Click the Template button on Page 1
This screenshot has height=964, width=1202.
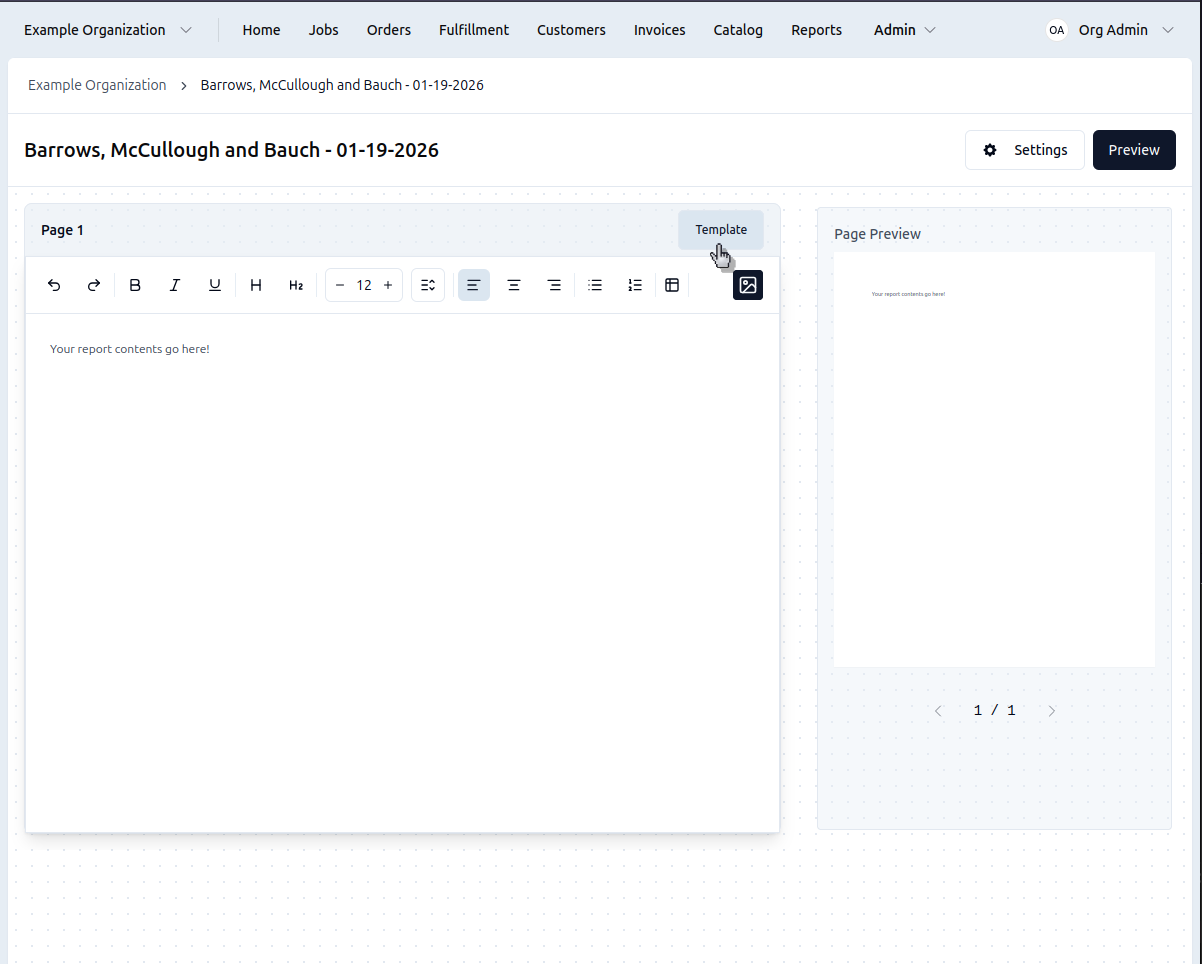coord(721,230)
